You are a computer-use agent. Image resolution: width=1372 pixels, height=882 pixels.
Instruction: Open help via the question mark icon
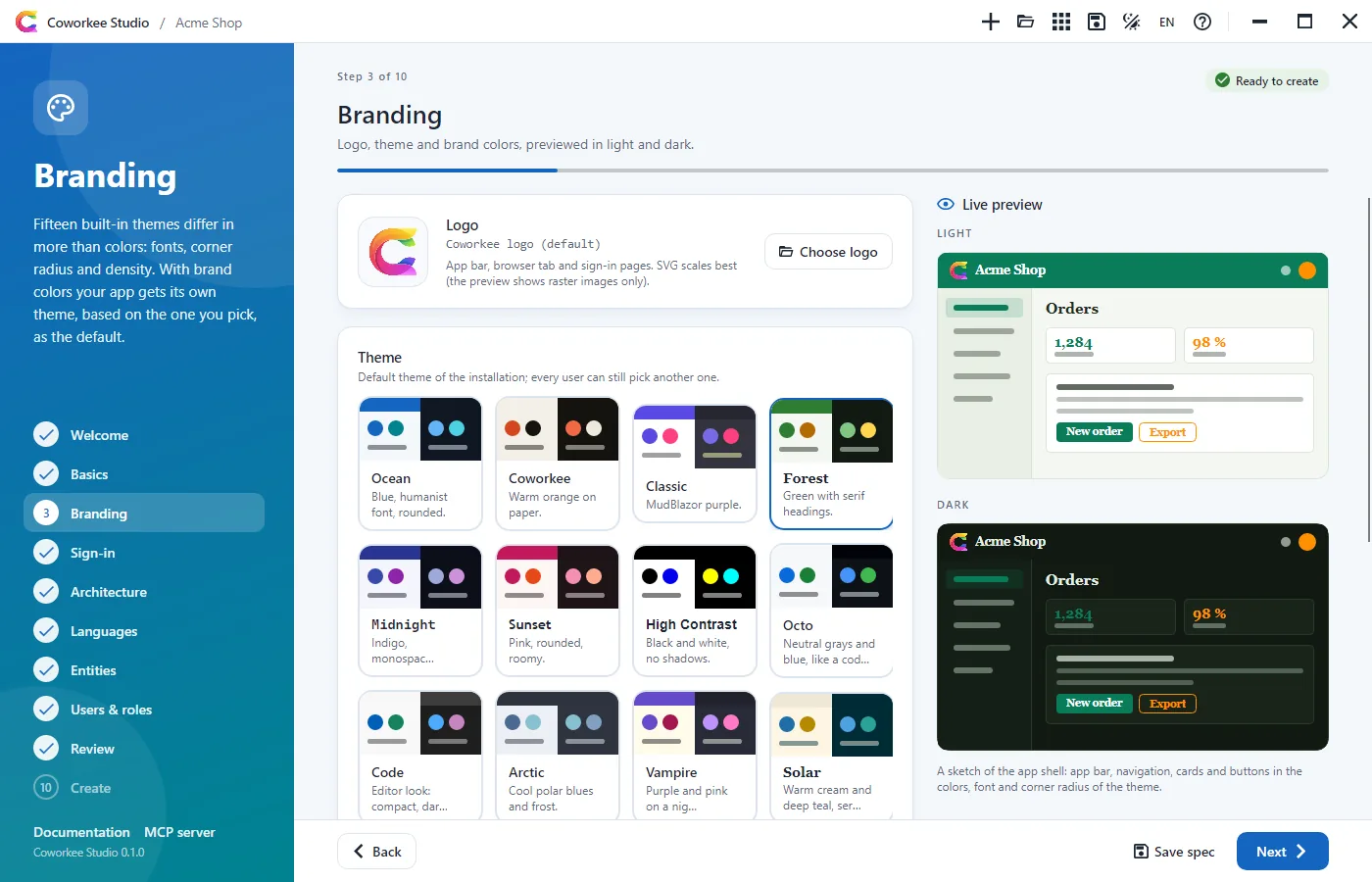point(1202,22)
